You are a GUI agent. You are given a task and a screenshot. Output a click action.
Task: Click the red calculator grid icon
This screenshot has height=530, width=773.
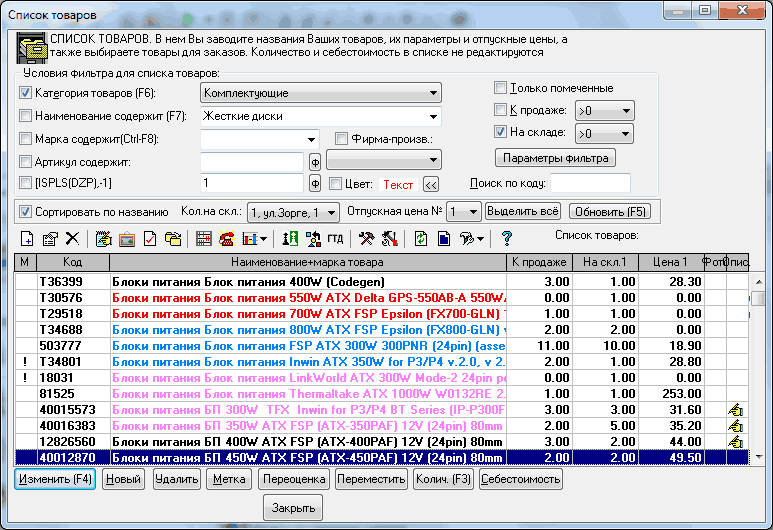click(204, 238)
